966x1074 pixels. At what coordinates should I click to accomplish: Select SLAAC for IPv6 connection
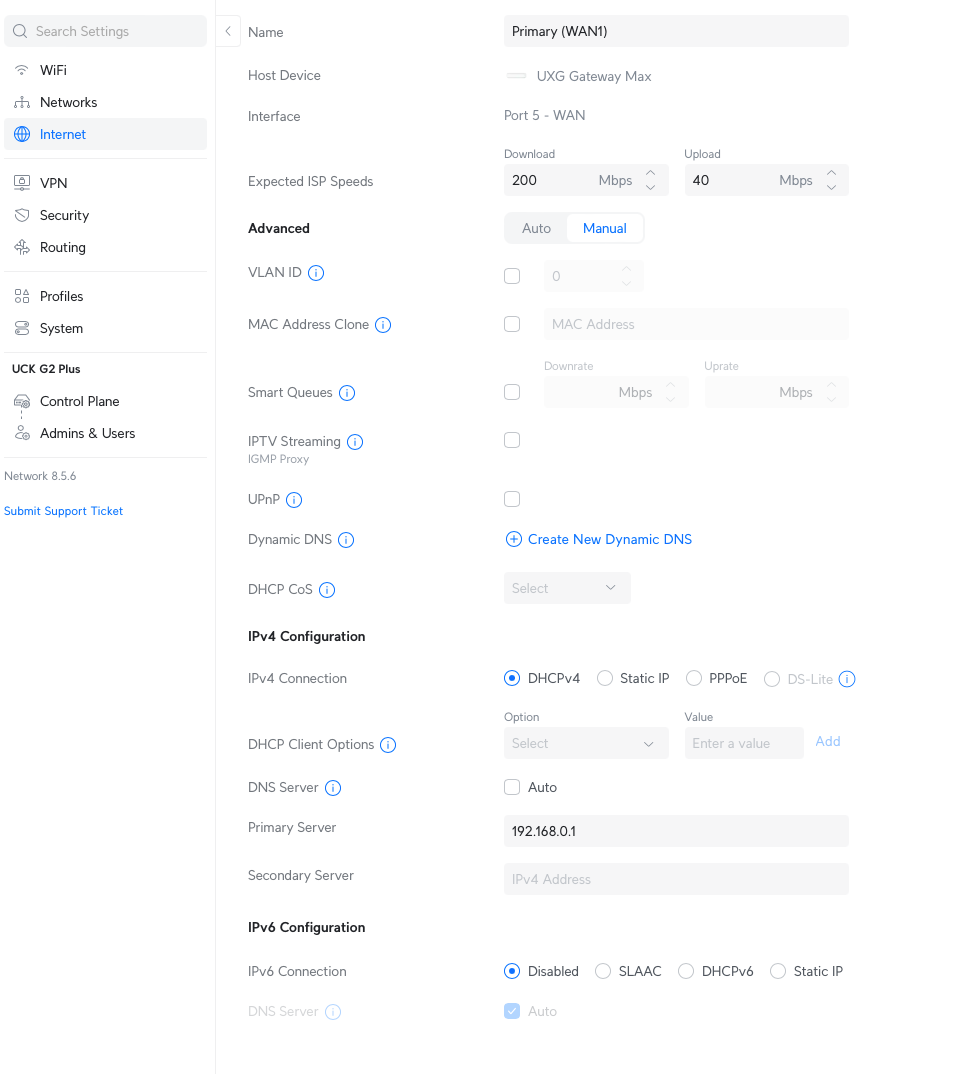(603, 971)
